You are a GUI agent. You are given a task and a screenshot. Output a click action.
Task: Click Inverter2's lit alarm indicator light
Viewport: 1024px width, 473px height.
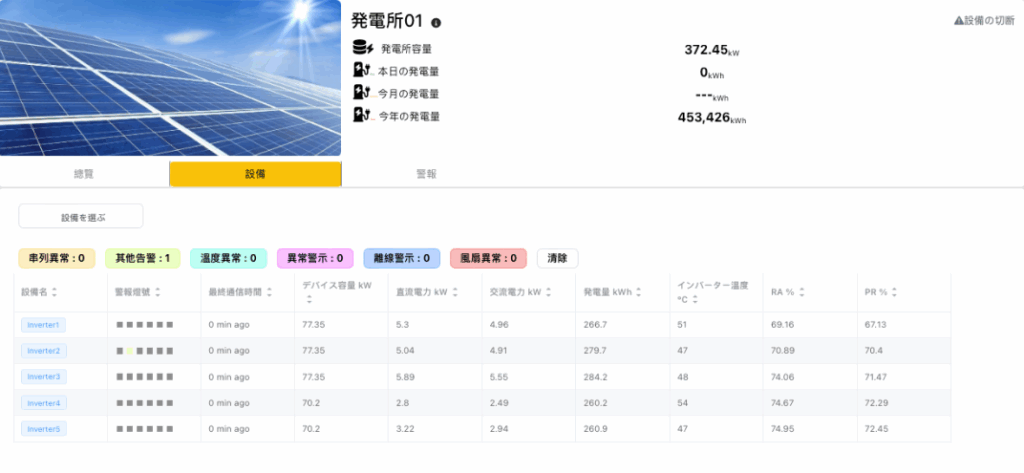click(129, 351)
